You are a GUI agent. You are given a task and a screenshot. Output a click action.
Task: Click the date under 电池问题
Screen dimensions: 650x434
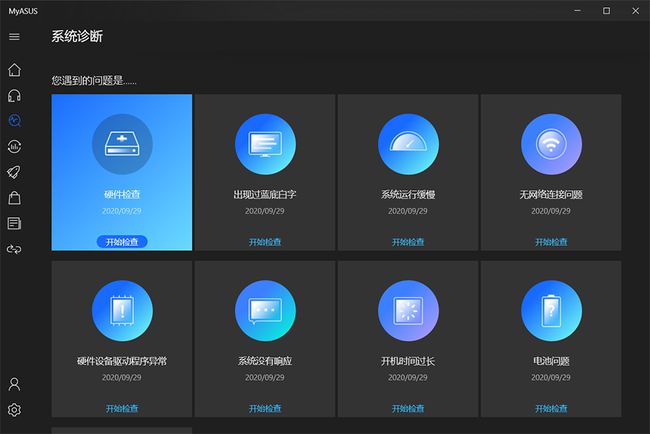point(551,378)
